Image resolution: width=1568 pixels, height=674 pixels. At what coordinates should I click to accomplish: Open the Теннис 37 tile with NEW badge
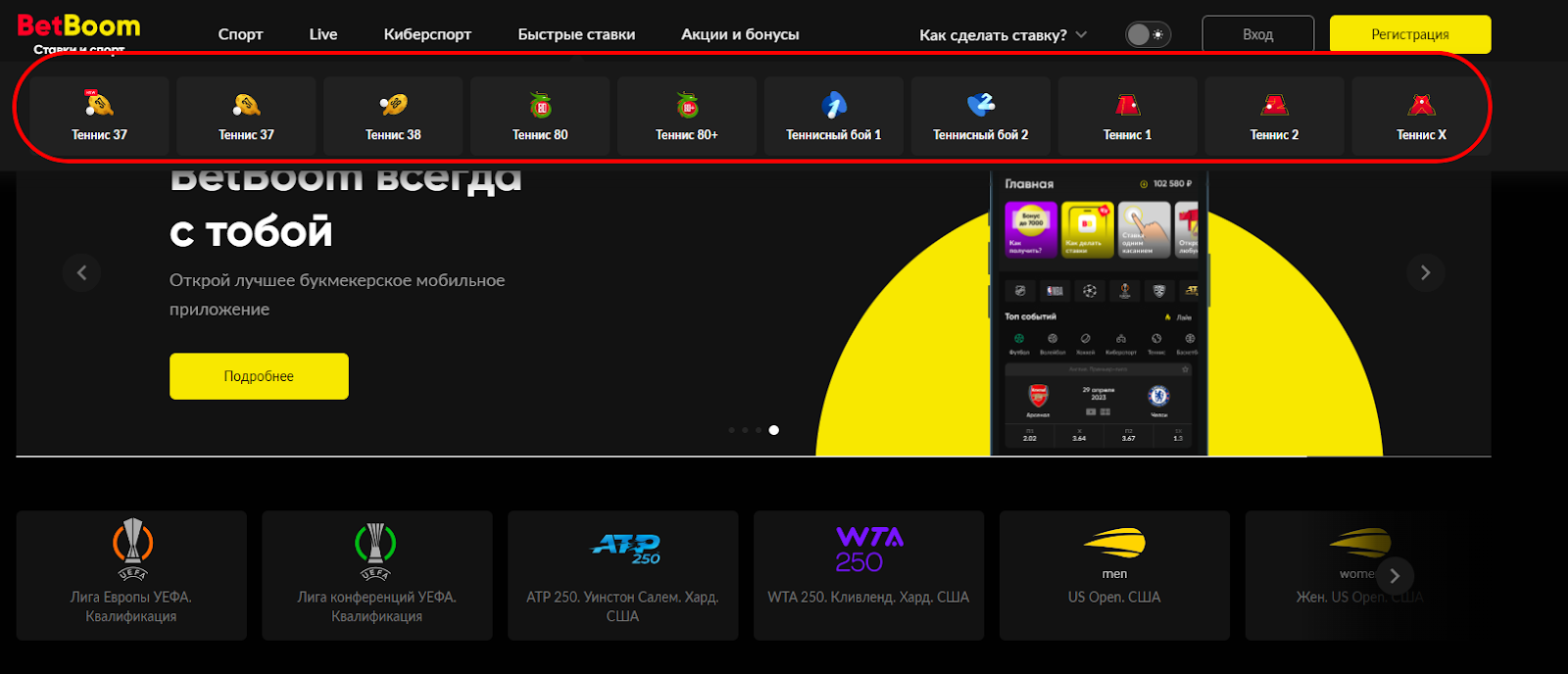coord(99,117)
